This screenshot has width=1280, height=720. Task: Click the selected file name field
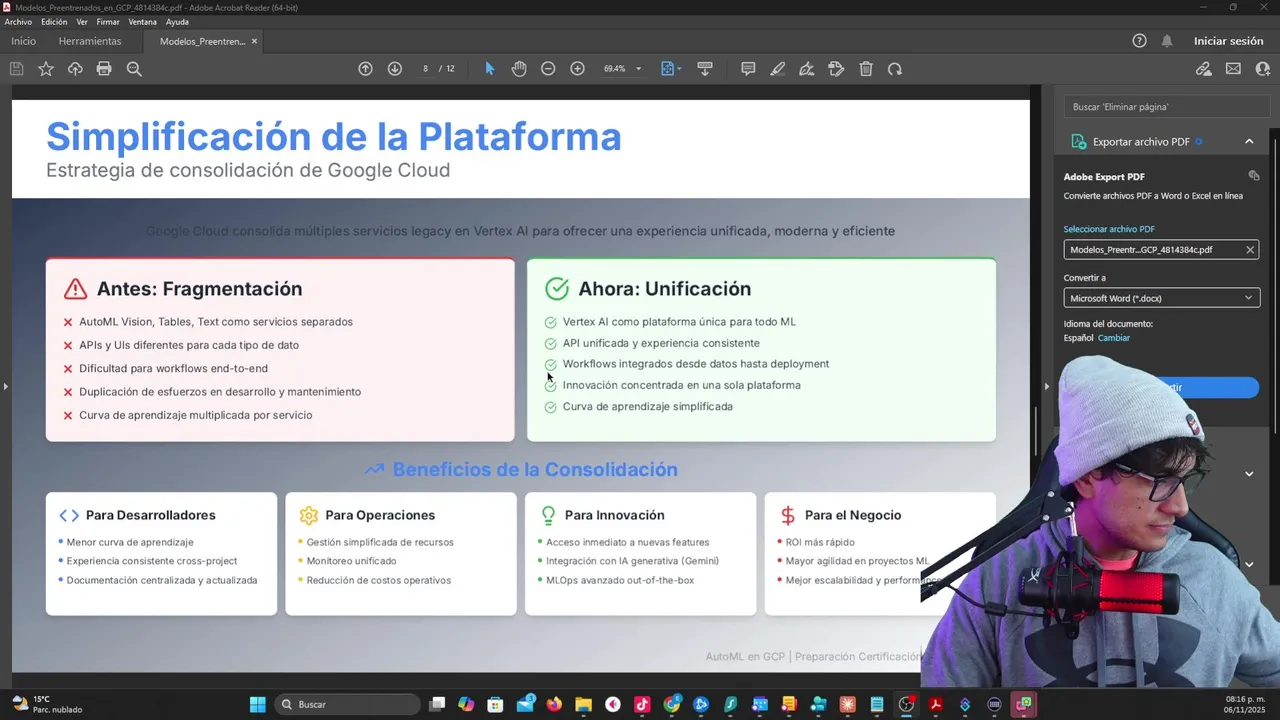pos(1161,250)
